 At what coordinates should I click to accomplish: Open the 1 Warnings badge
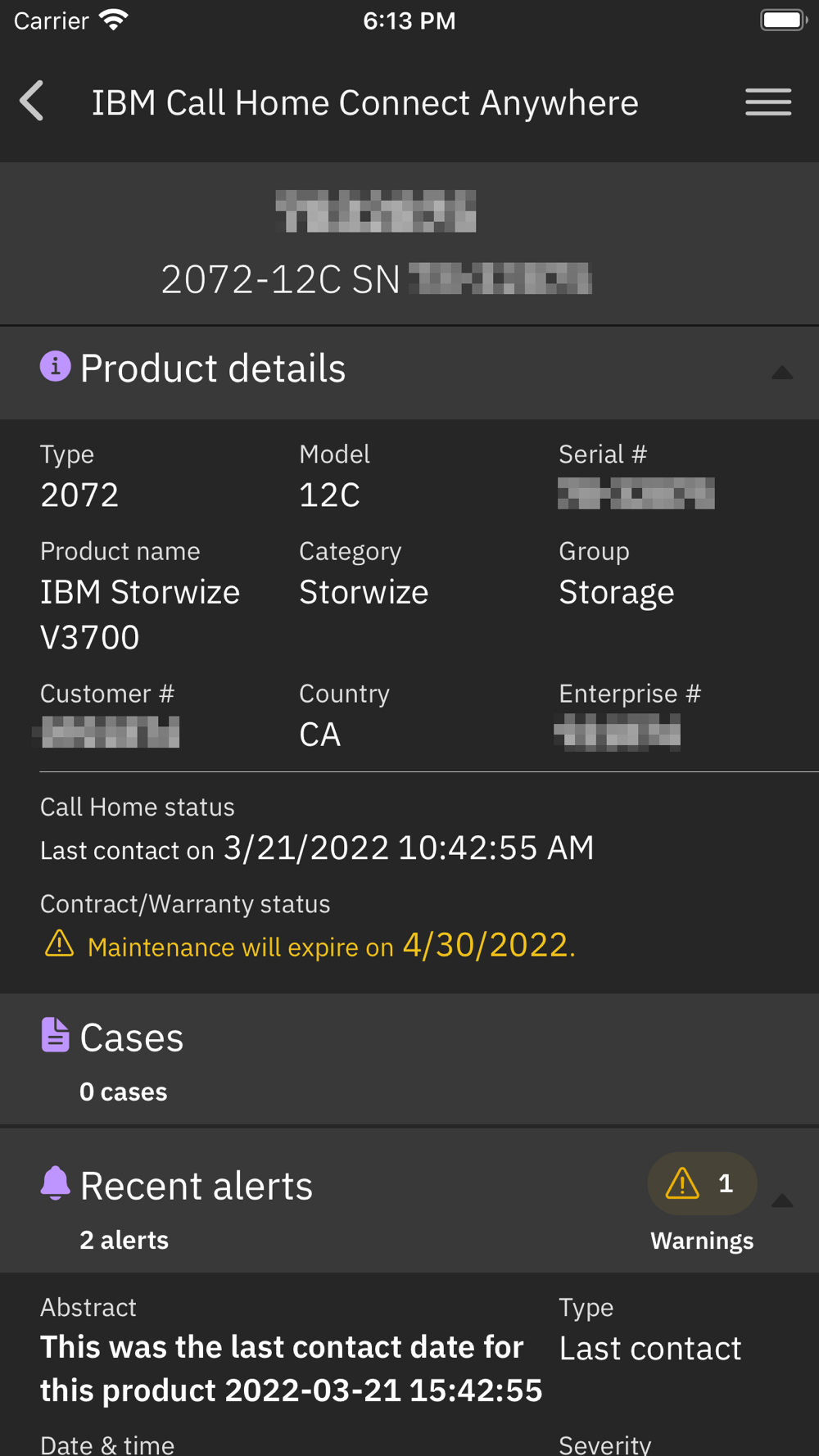702,1184
